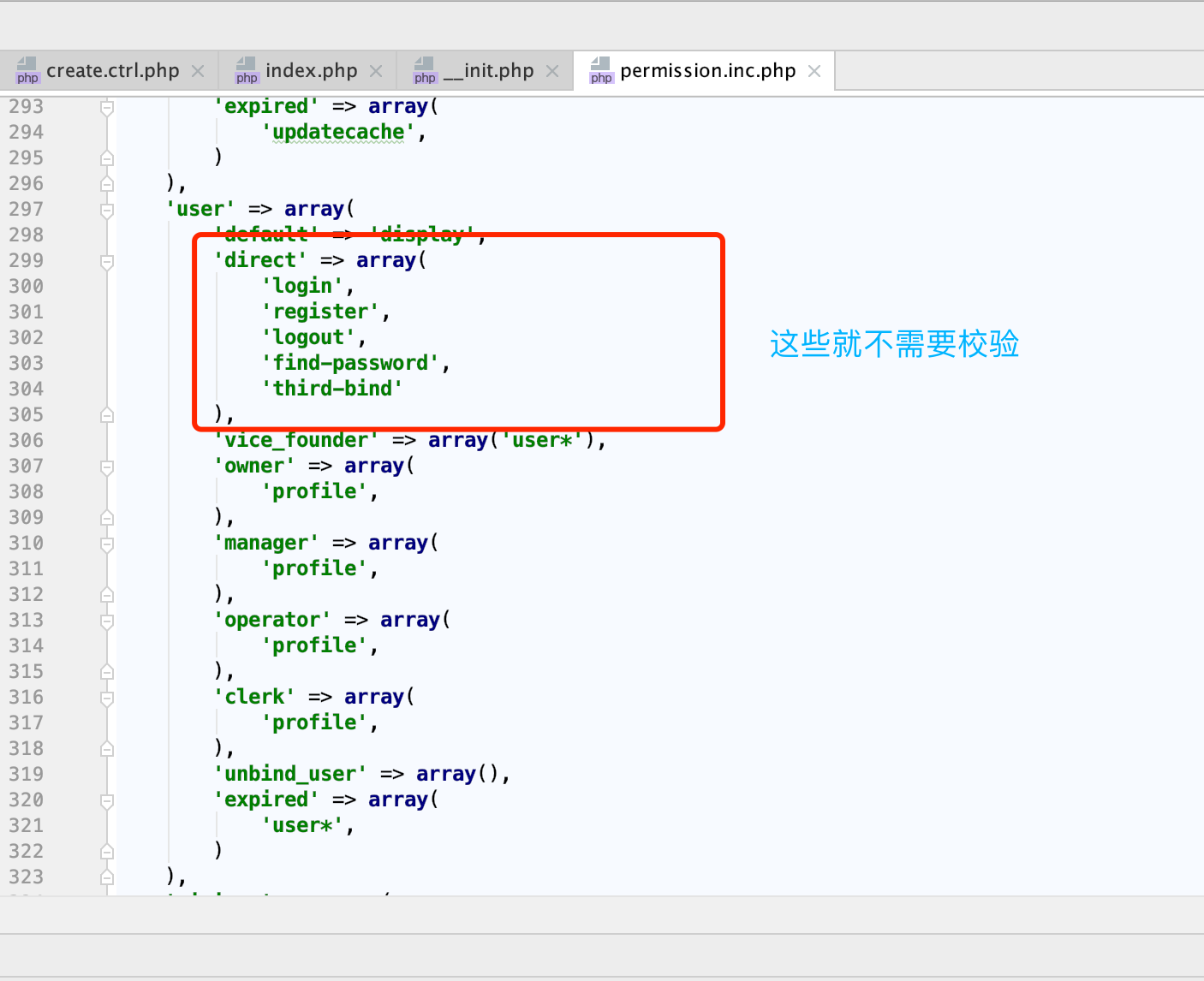The width and height of the screenshot is (1204, 981).
Task: Click the fold end marker at line 309
Action: point(107,517)
